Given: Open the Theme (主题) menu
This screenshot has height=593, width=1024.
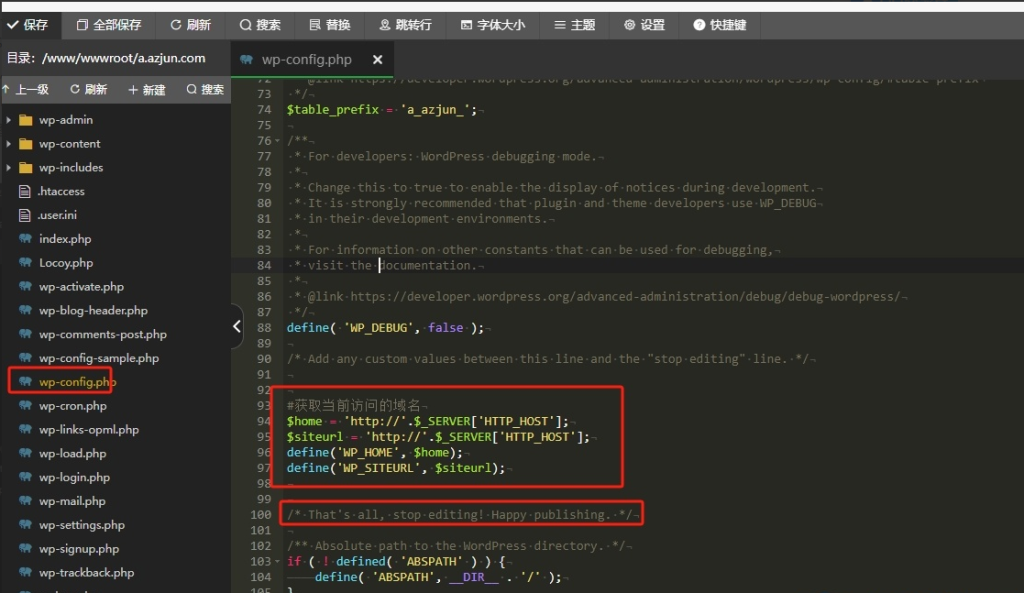Looking at the screenshot, I should [x=575, y=25].
